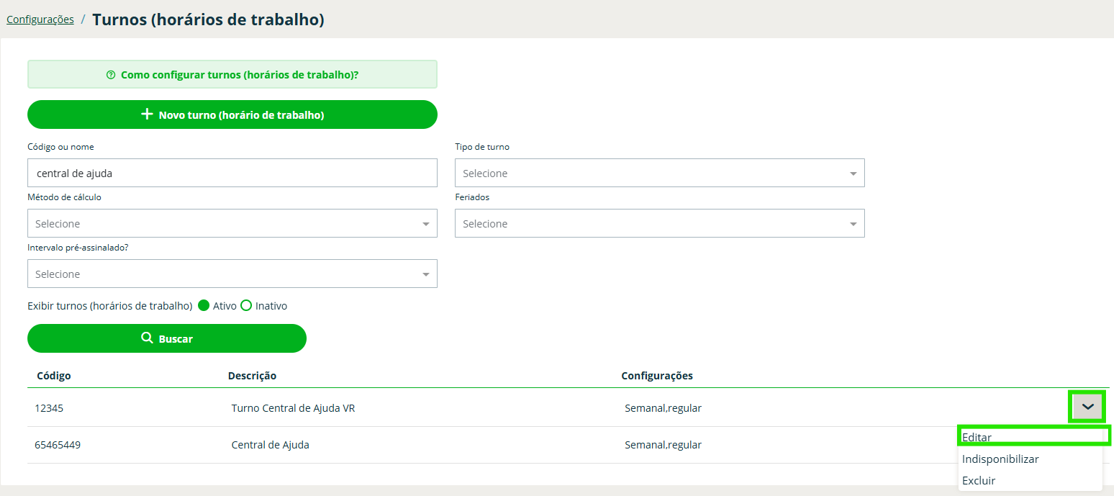Select the Inativo radio option
The width and height of the screenshot is (1114, 498).
(246, 306)
